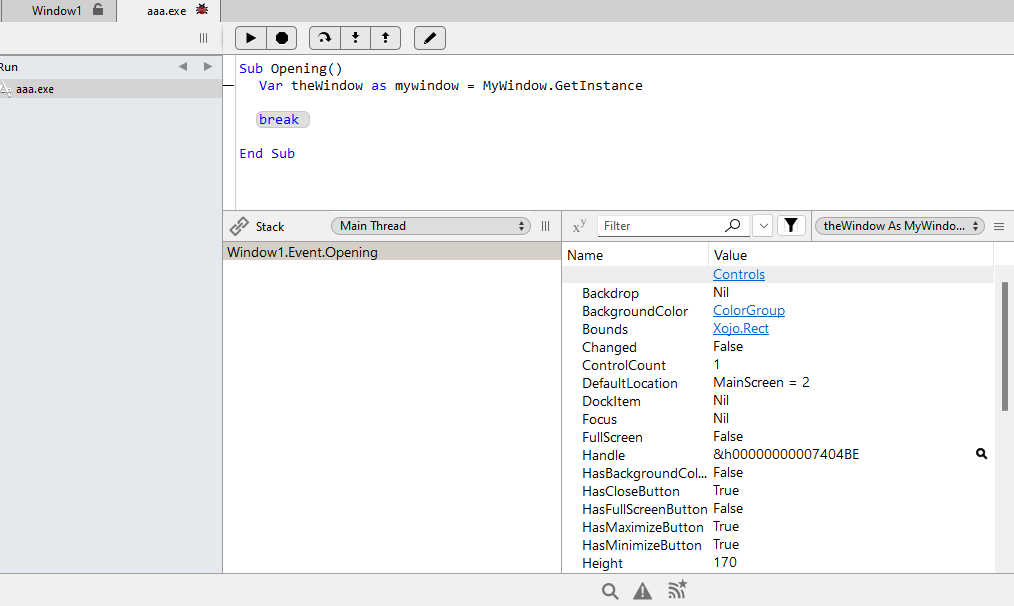The height and width of the screenshot is (606, 1014).
Task: Click the left panel divider handle
Action: (204, 38)
